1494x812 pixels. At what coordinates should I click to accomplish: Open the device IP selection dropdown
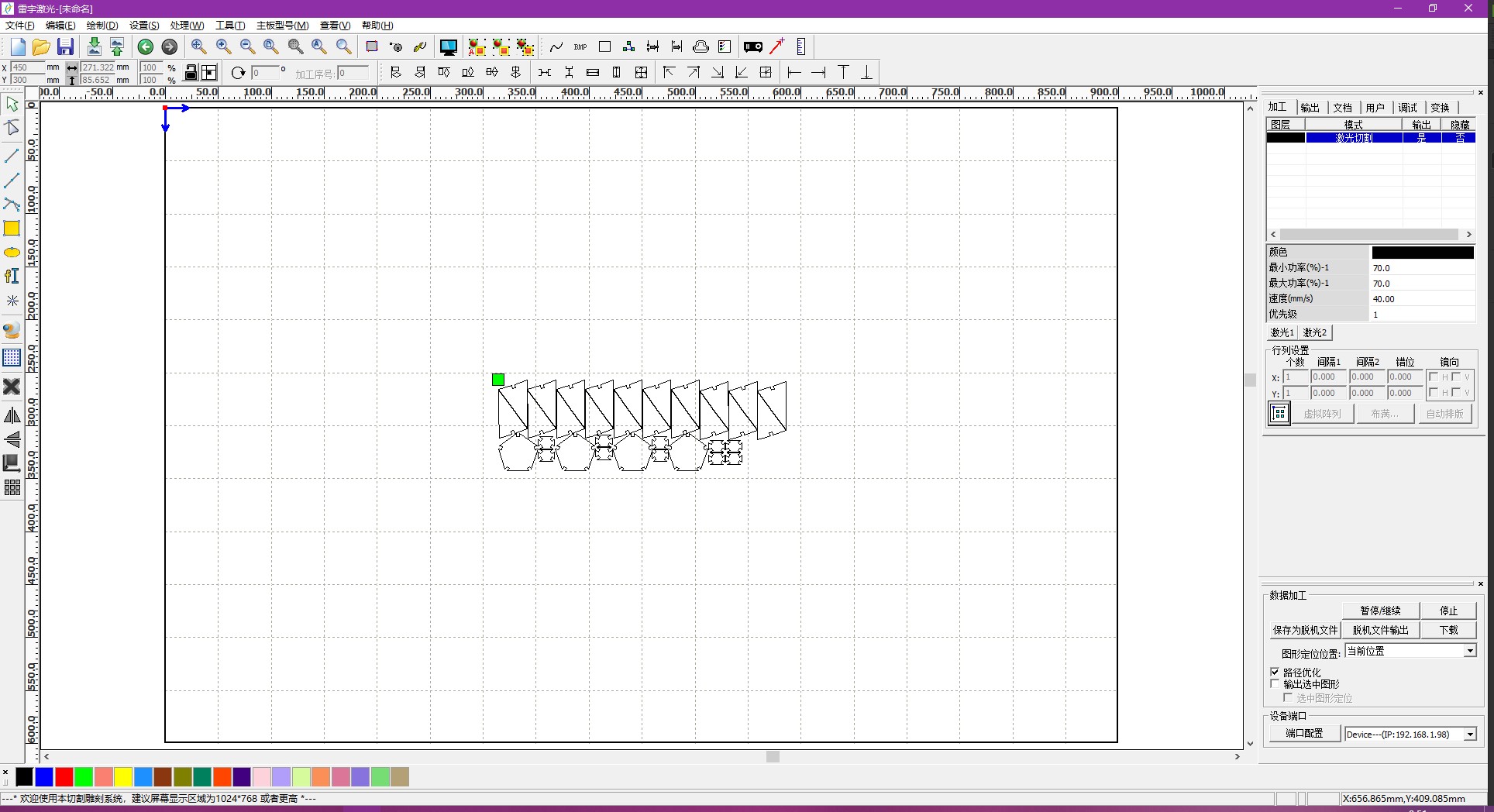pyautogui.click(x=1470, y=734)
